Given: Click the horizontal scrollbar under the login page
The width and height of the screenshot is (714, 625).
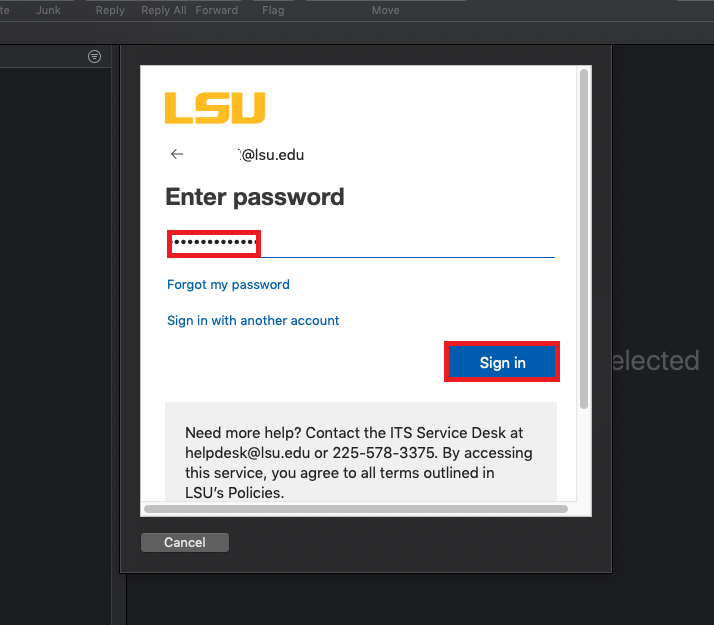Looking at the screenshot, I should click(356, 508).
